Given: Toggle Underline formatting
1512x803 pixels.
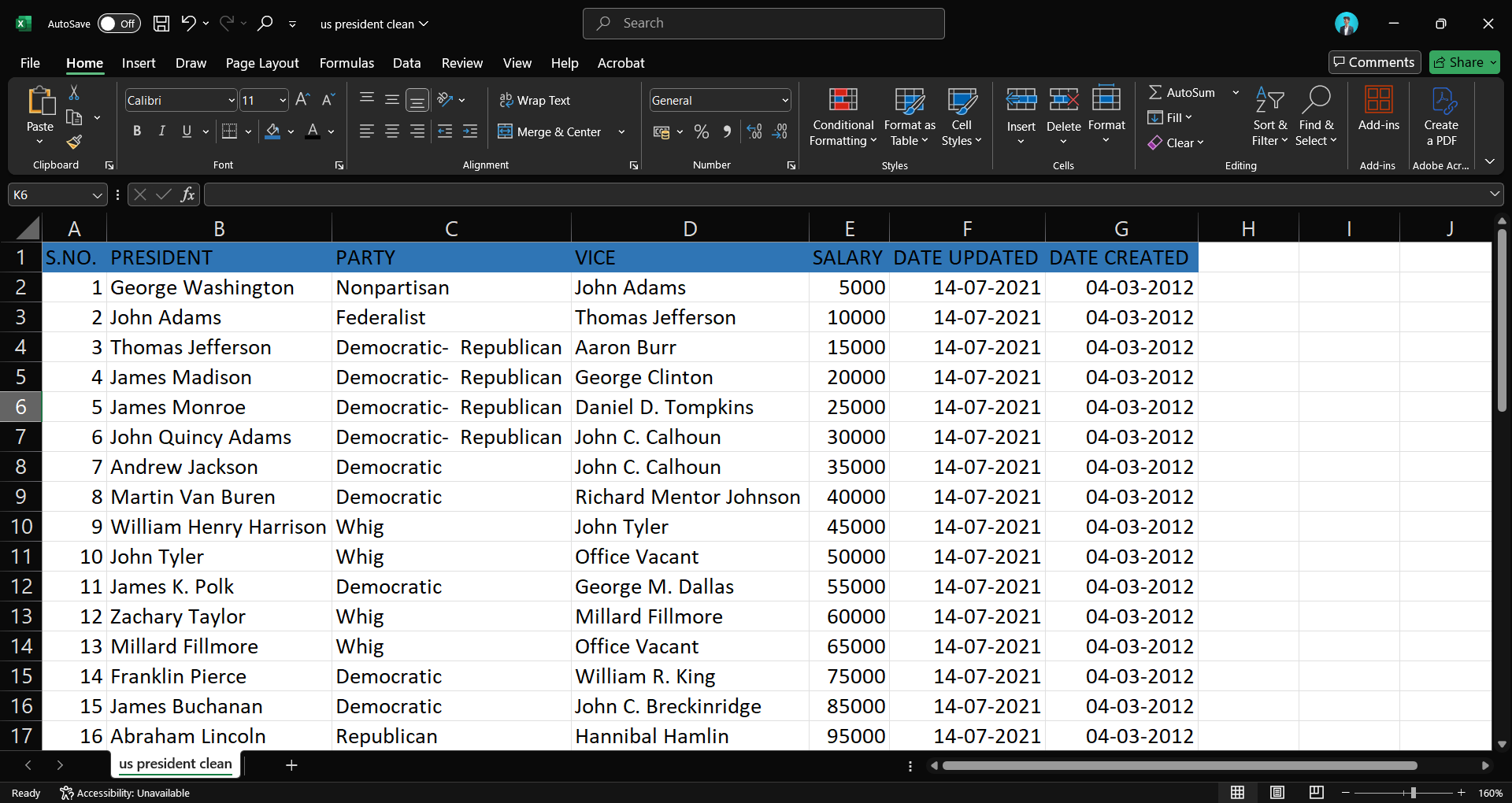Looking at the screenshot, I should click(187, 131).
